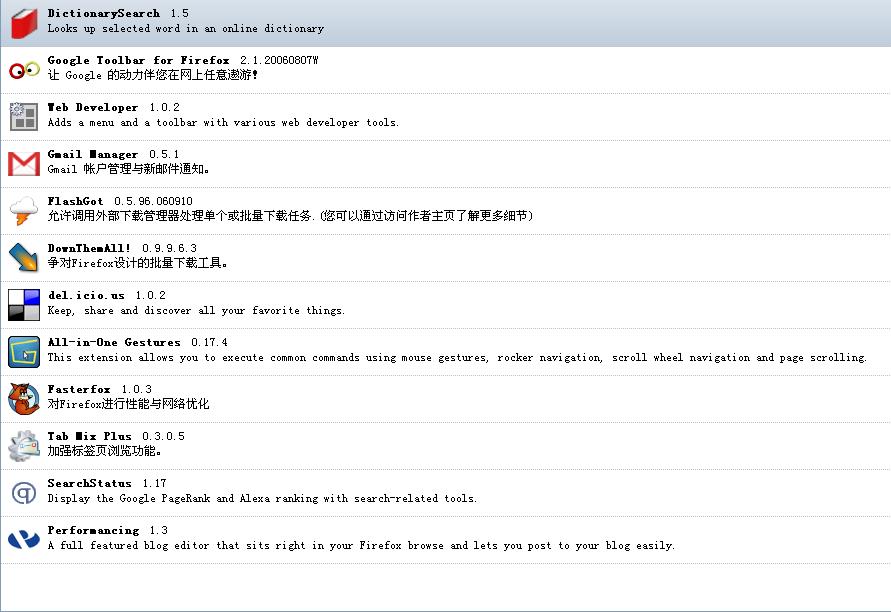This screenshot has height=612, width=891.
Task: Click DownThemAll's Chinese description about Firefox batch downloads
Action: pos(138,263)
